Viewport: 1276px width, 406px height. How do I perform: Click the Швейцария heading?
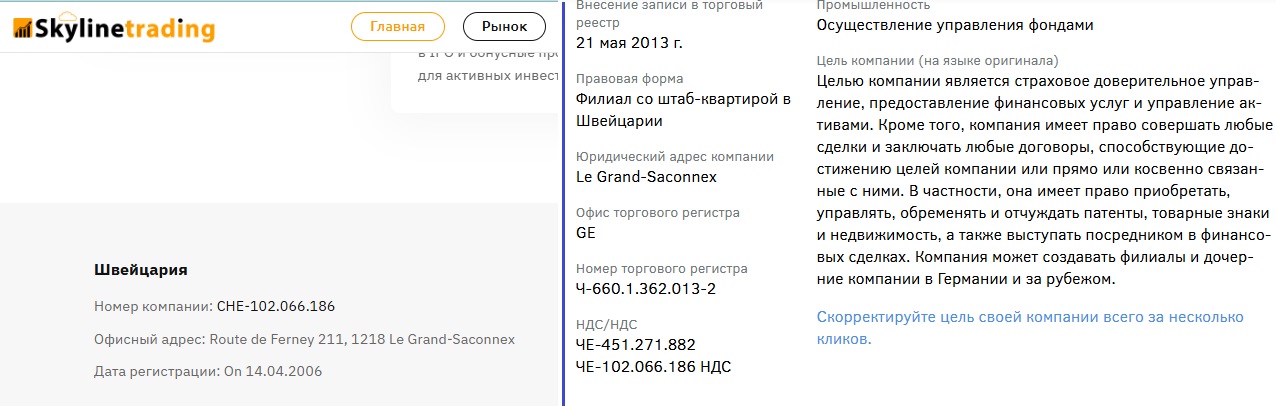pos(140,270)
